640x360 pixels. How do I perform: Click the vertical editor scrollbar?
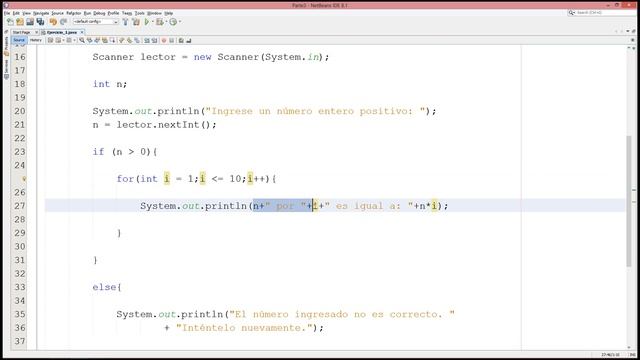629,201
